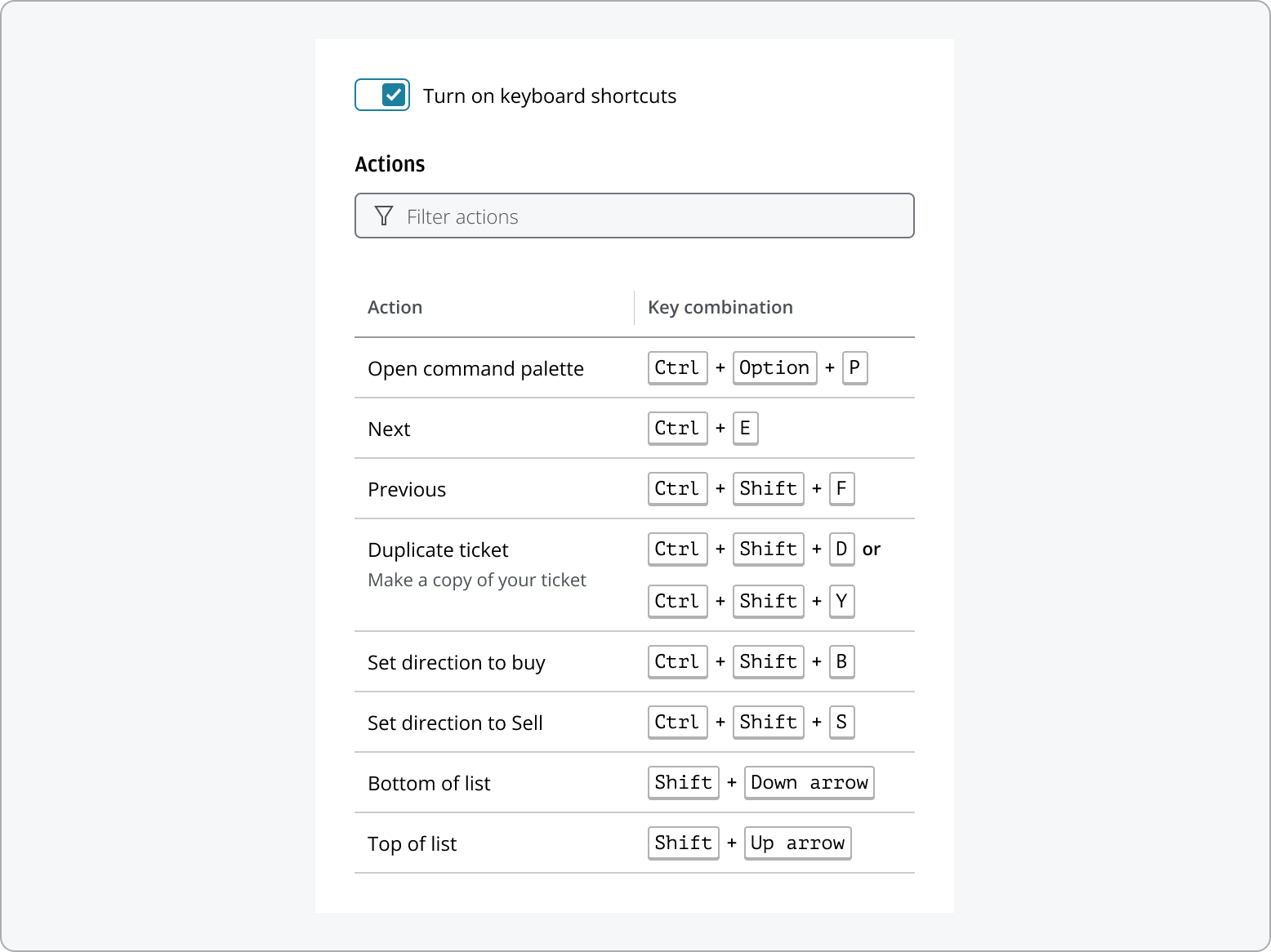The height and width of the screenshot is (952, 1271).
Task: Click the Up arrow keycap for Top of list
Action: click(x=797, y=843)
